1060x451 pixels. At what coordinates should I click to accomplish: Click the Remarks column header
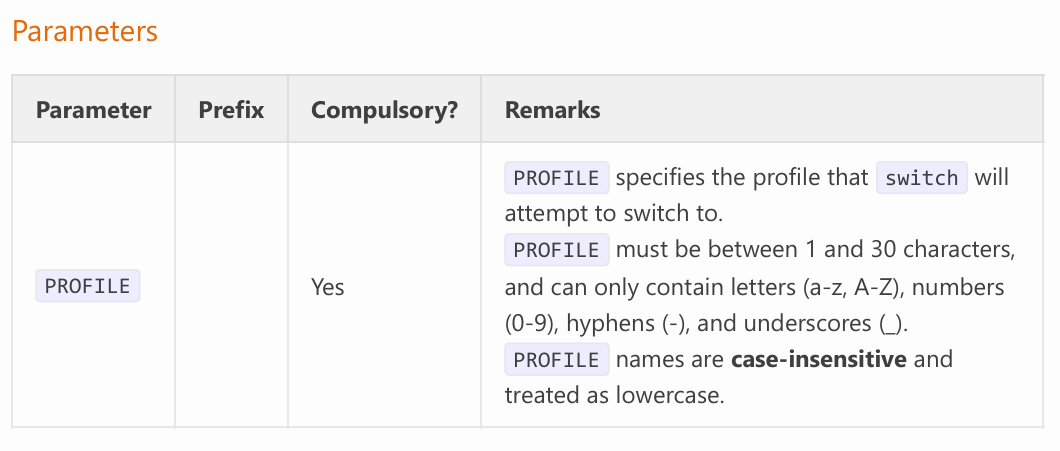tap(552, 110)
